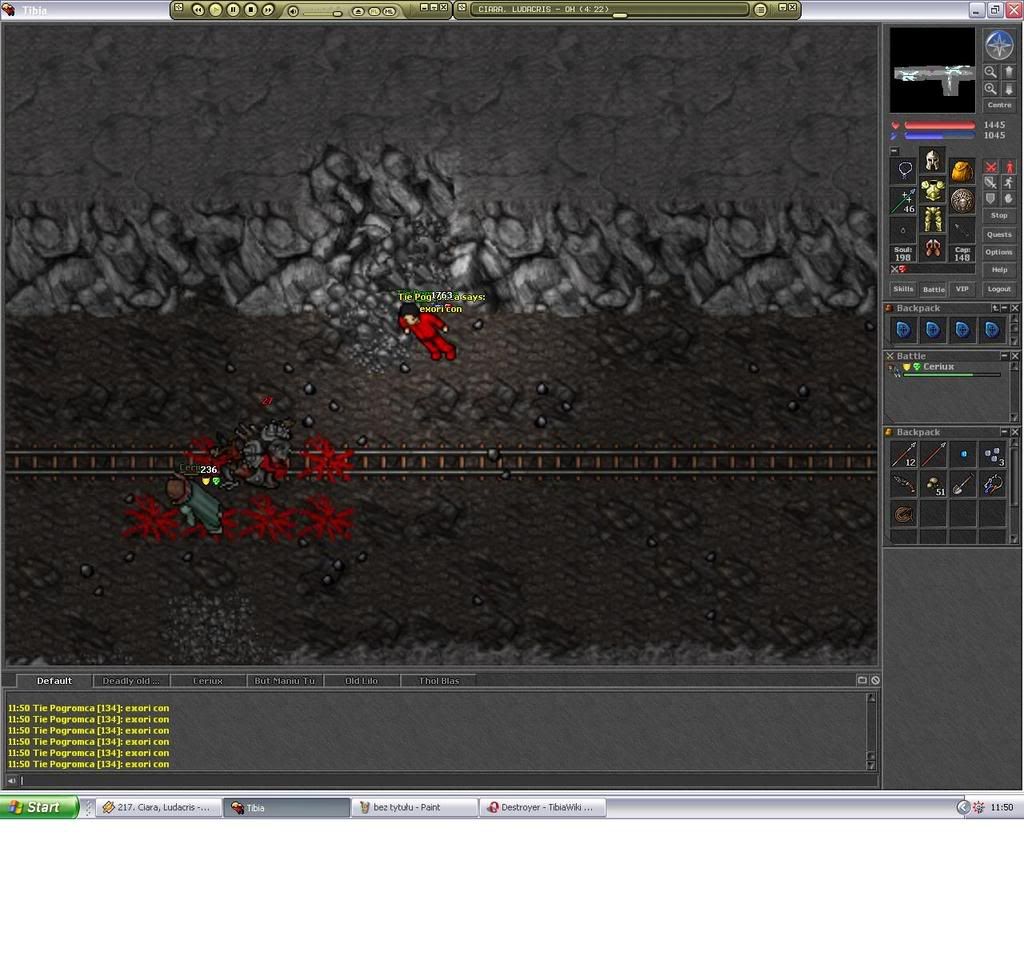Click the shovel in the lower Backpack

click(963, 485)
